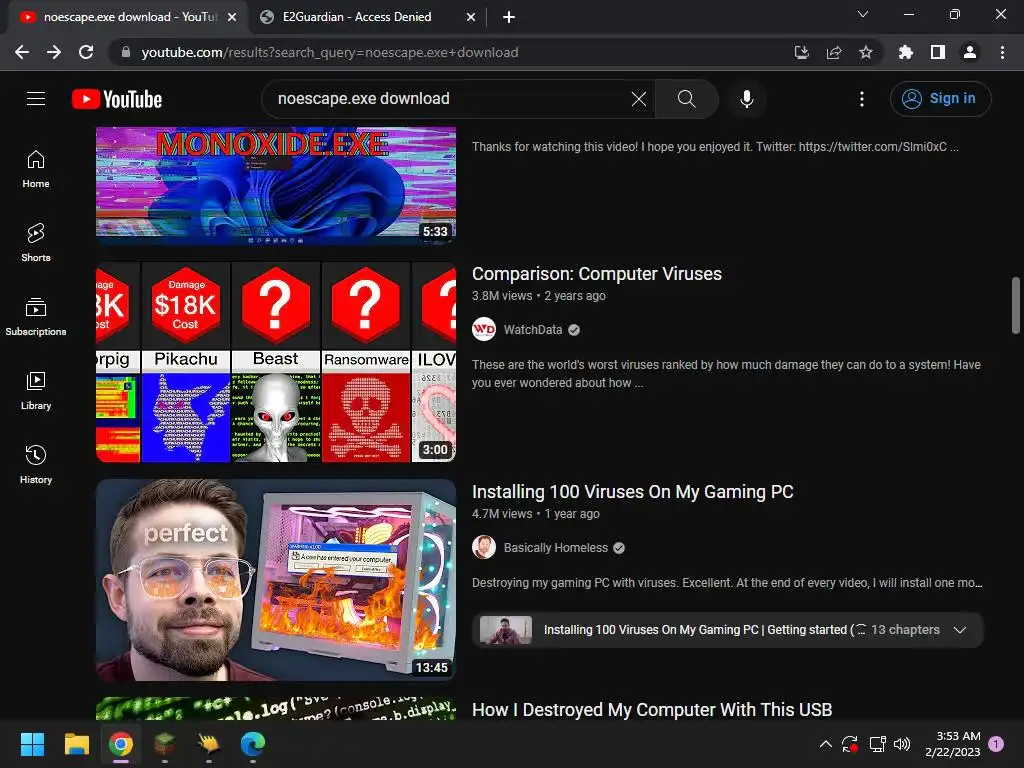This screenshot has width=1024, height=768.
Task: Click the Getting started chapter thumbnail
Action: (506, 630)
